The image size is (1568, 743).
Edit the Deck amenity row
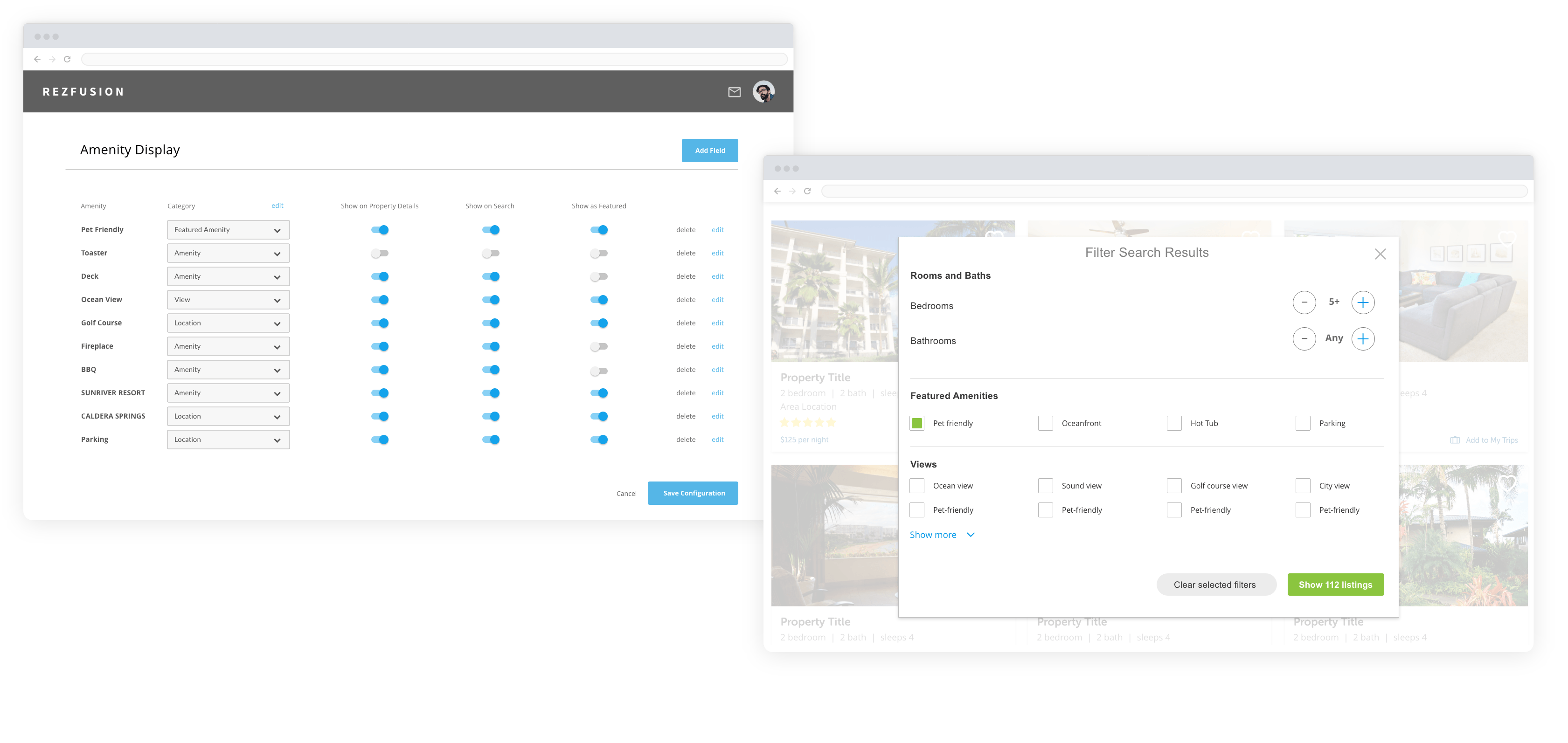pos(718,277)
